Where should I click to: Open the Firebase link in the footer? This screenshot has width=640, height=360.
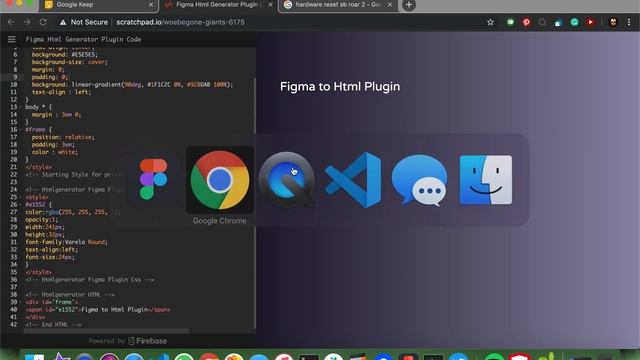(148, 341)
